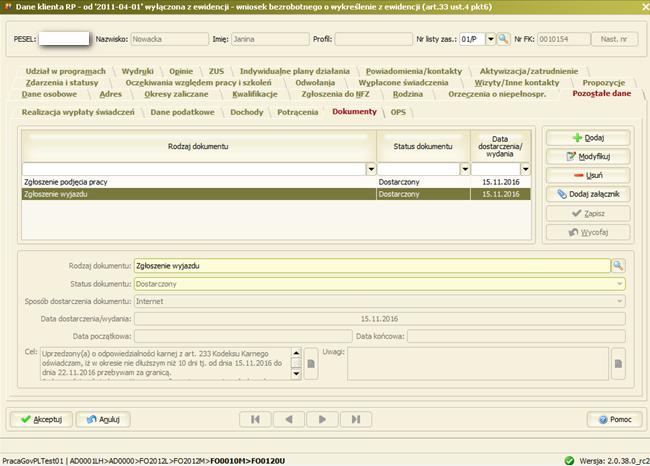The height and width of the screenshot is (466, 650).
Task: Open Potrącenia subtab
Action: pos(298,112)
